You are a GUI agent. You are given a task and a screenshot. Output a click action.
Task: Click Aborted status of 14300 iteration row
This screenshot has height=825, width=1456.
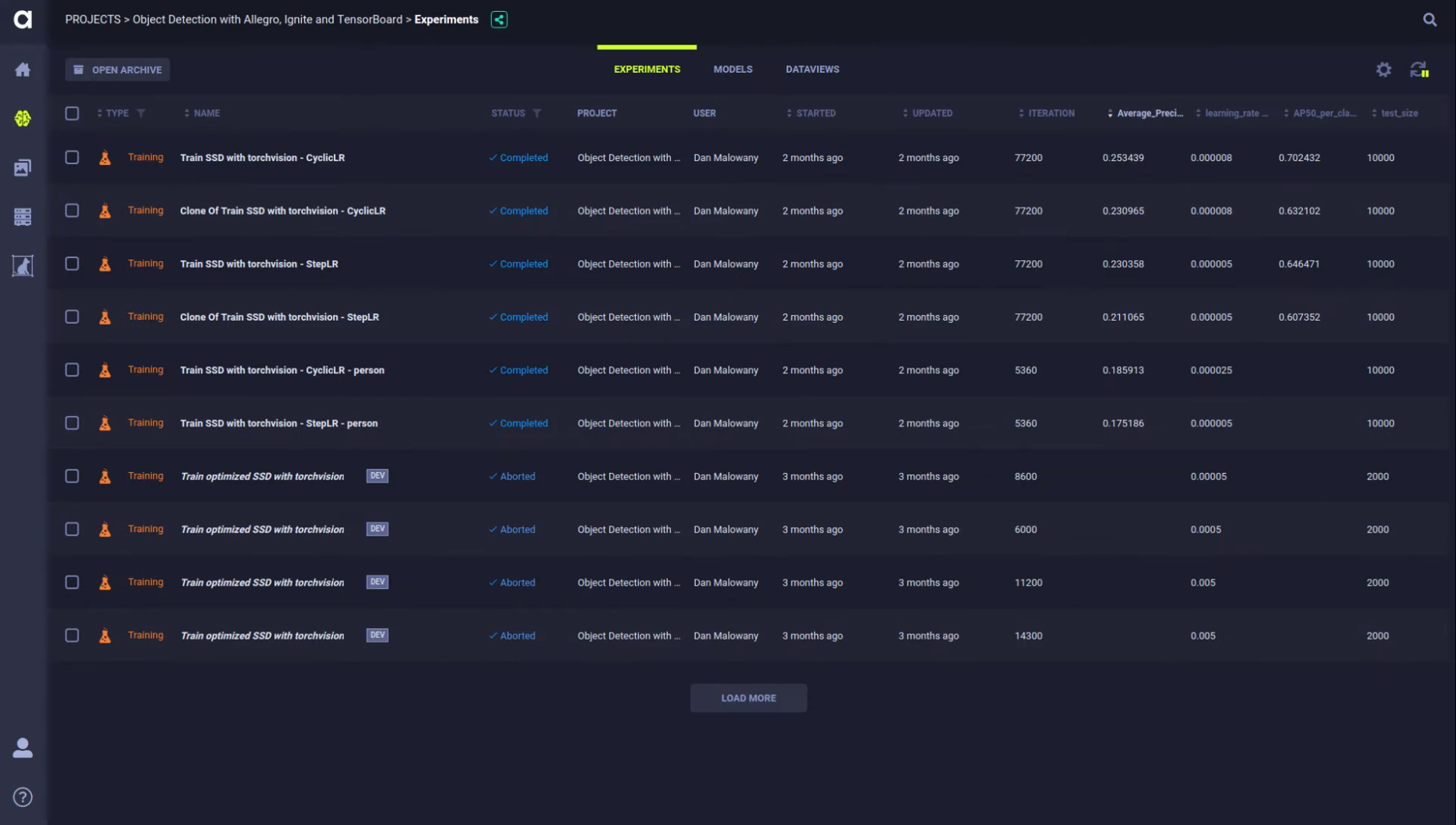tap(512, 636)
